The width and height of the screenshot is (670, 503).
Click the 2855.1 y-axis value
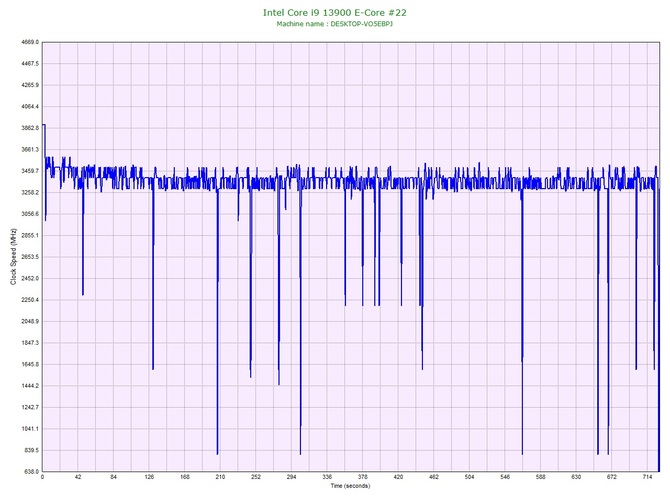pyautogui.click(x=30, y=235)
